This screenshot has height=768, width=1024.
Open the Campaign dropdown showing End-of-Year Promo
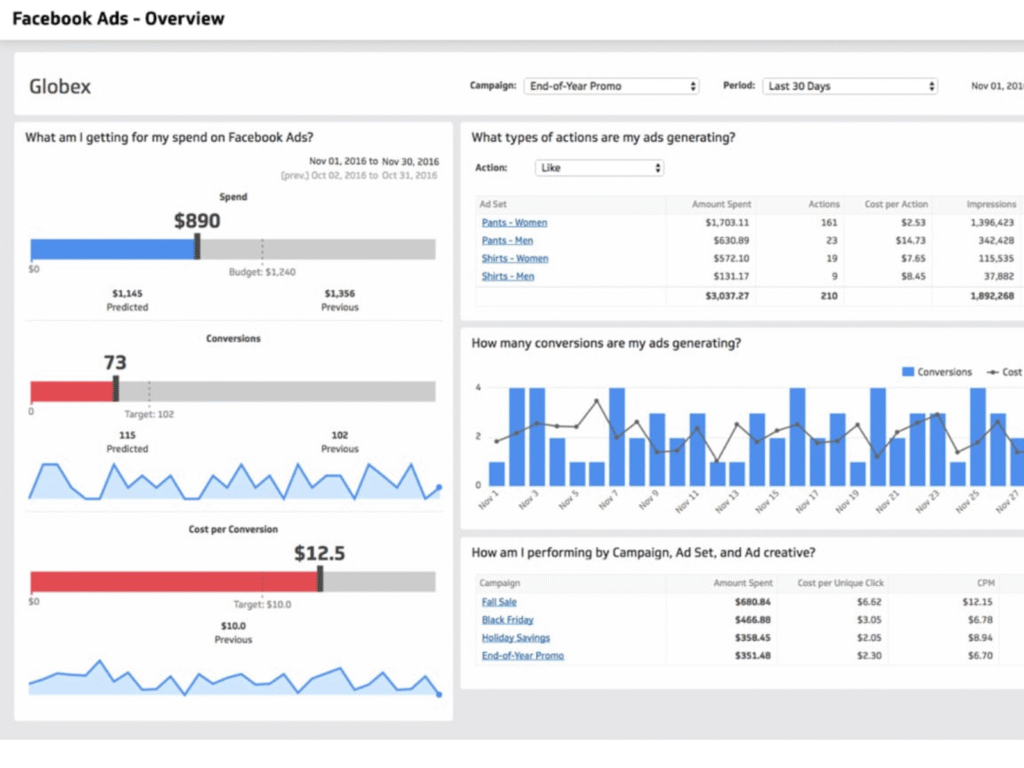pyautogui.click(x=611, y=86)
